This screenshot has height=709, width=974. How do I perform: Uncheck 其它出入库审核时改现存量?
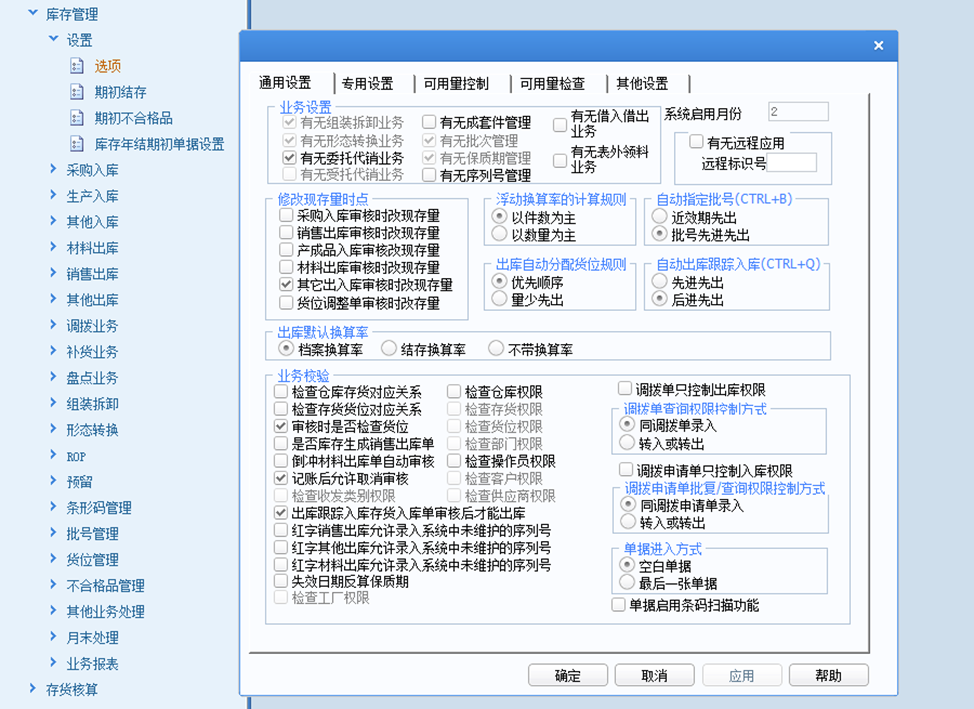[x=286, y=285]
